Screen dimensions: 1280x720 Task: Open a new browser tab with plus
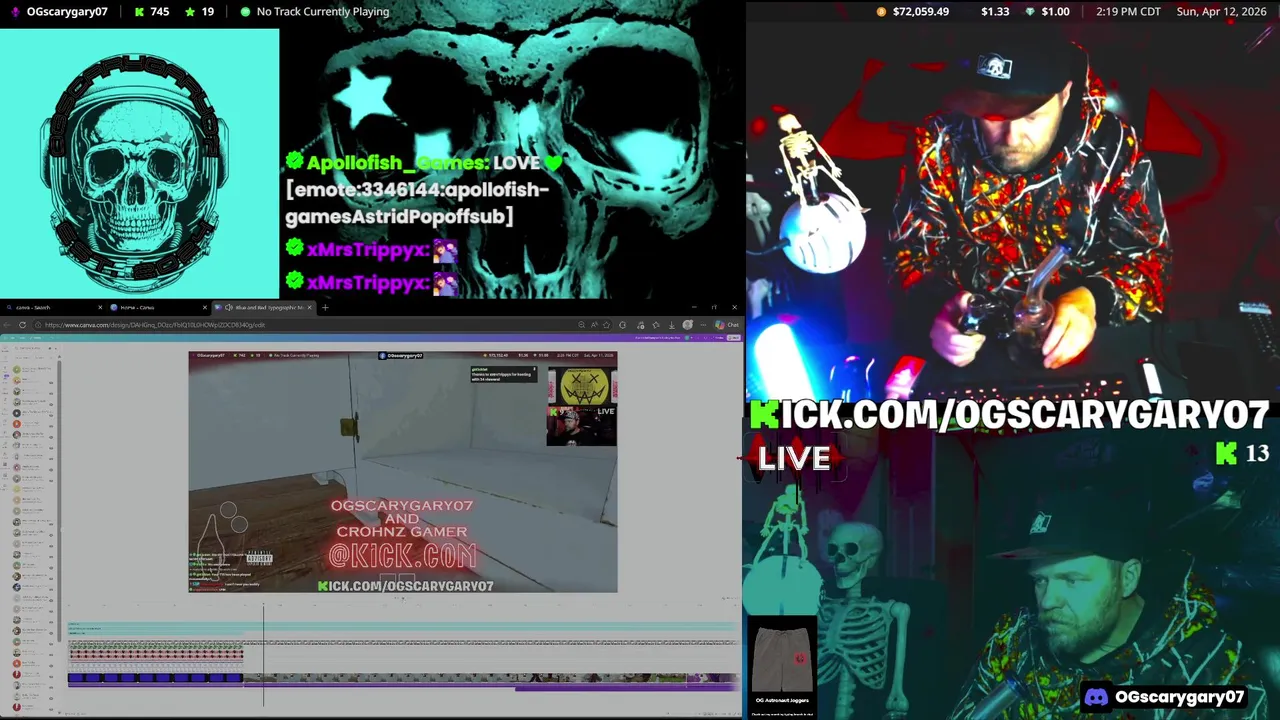tap(325, 307)
